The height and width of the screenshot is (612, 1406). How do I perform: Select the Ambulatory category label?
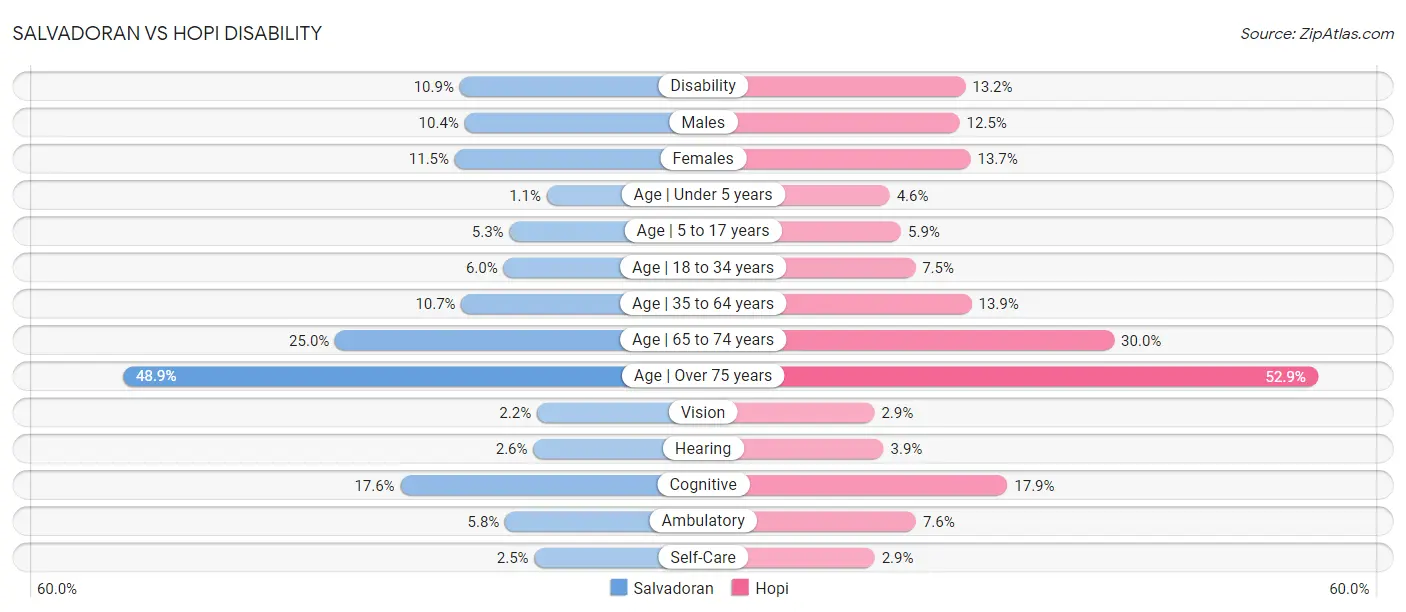pyautogui.click(x=703, y=521)
